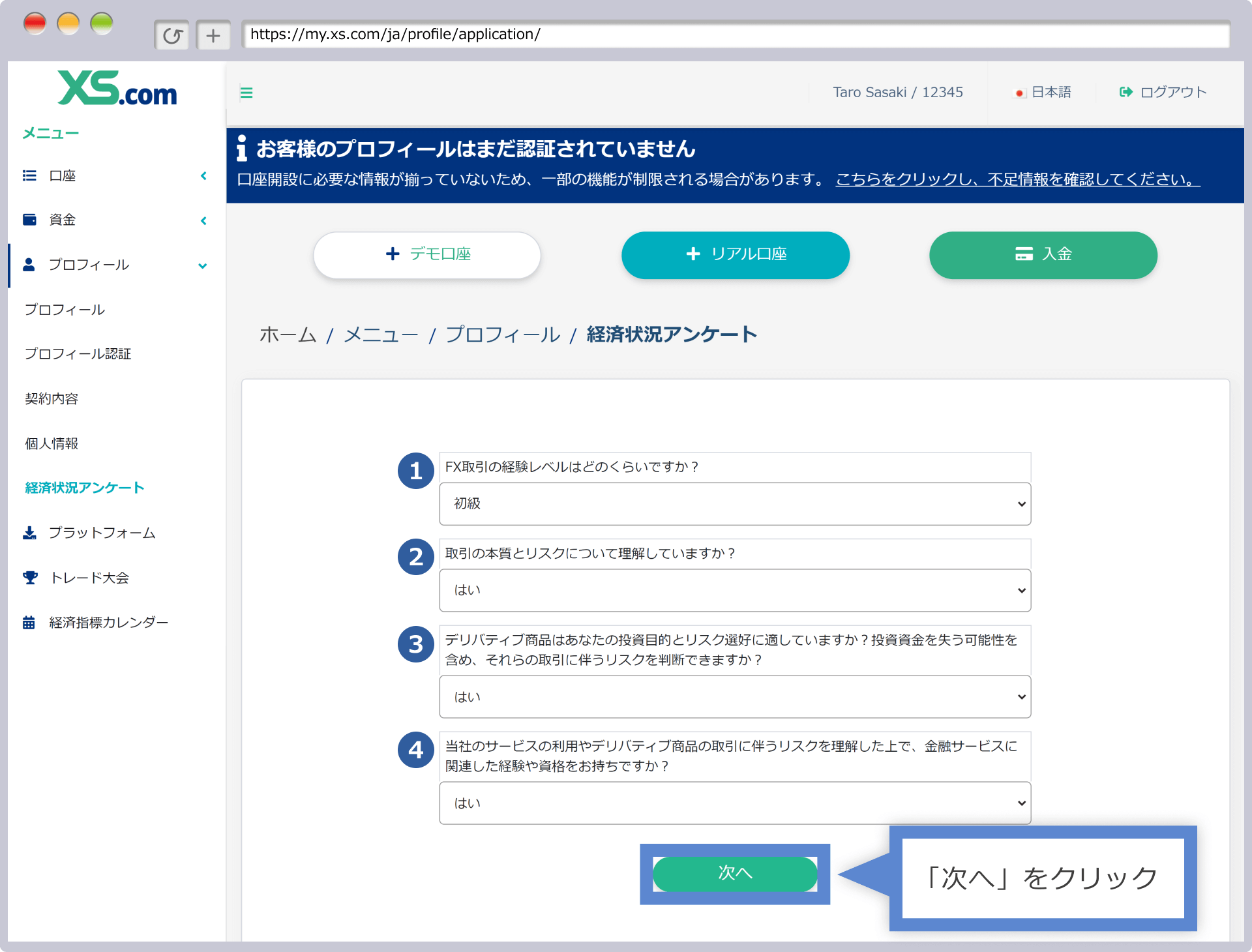This screenshot has height=952, width=1252.
Task: Click Taro Sasaki / 12345 account name
Action: 898,92
